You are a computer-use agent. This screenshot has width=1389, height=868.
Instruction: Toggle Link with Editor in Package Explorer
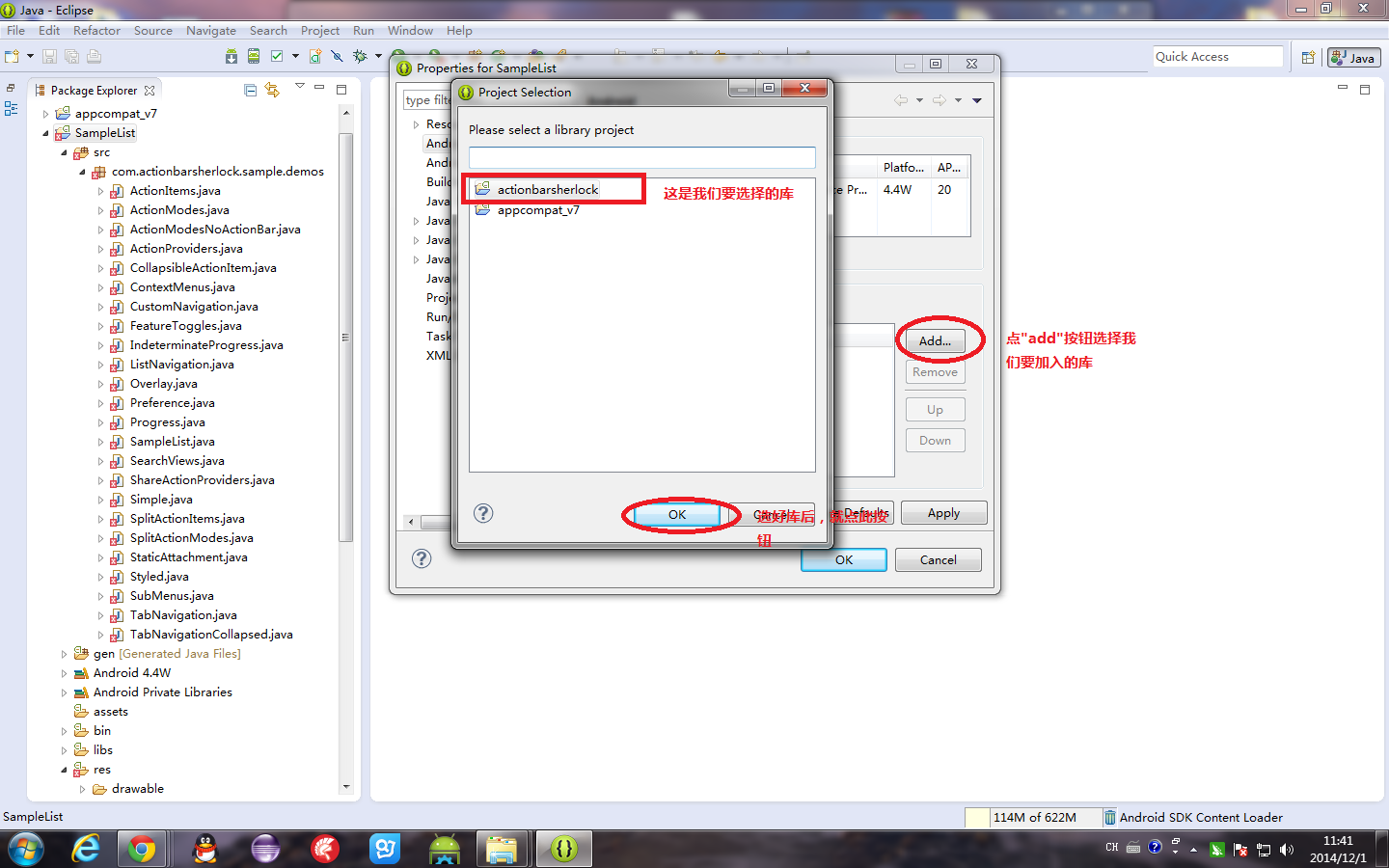click(273, 90)
